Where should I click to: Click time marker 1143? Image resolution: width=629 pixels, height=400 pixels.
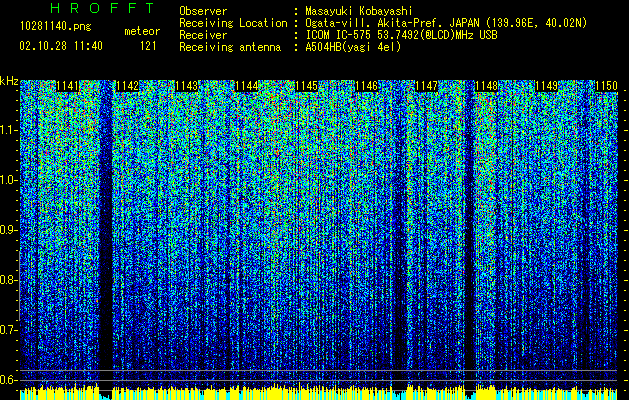click(x=187, y=86)
